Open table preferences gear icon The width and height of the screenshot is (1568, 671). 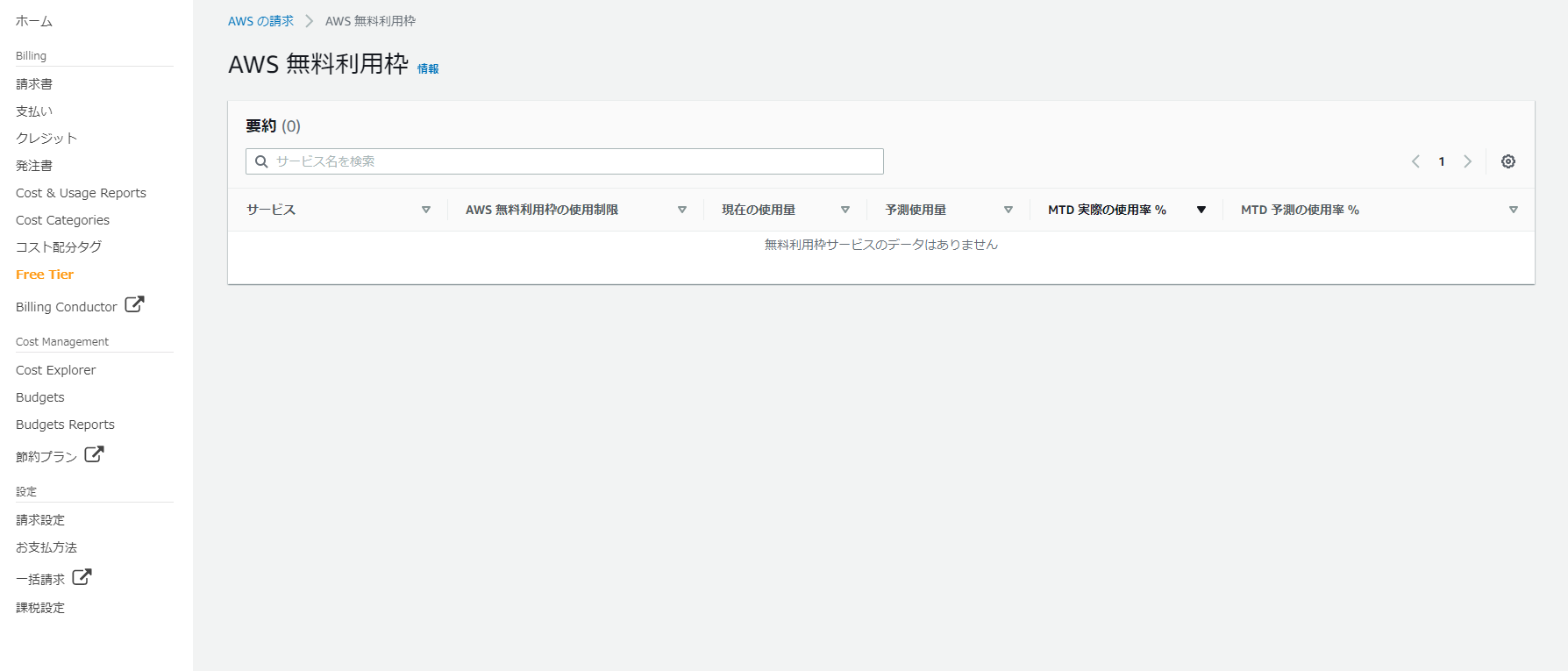click(1507, 161)
